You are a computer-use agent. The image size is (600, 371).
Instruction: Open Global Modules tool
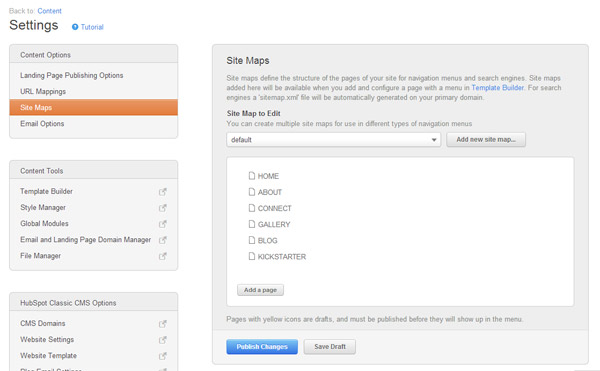[44, 223]
